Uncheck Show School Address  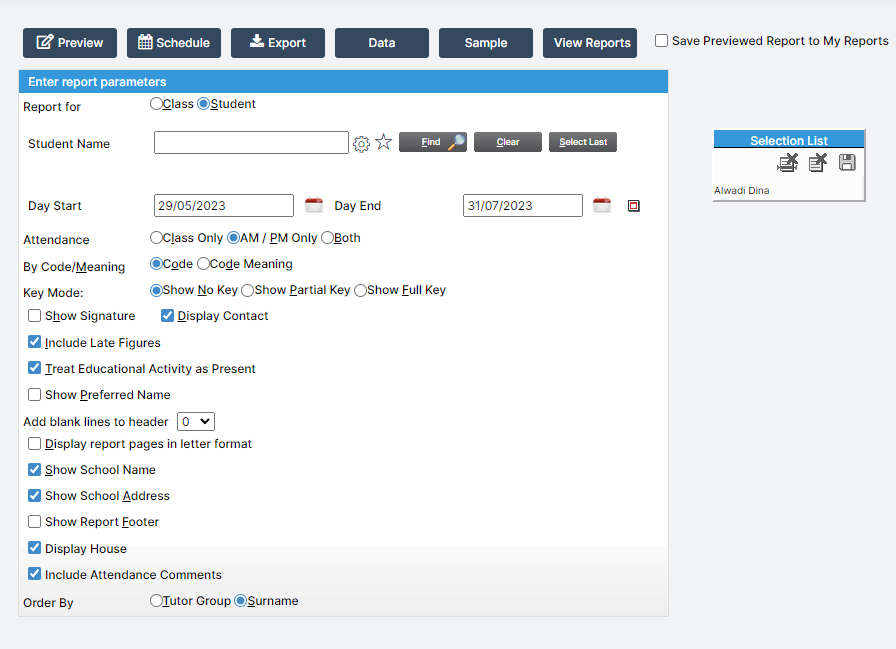34,495
